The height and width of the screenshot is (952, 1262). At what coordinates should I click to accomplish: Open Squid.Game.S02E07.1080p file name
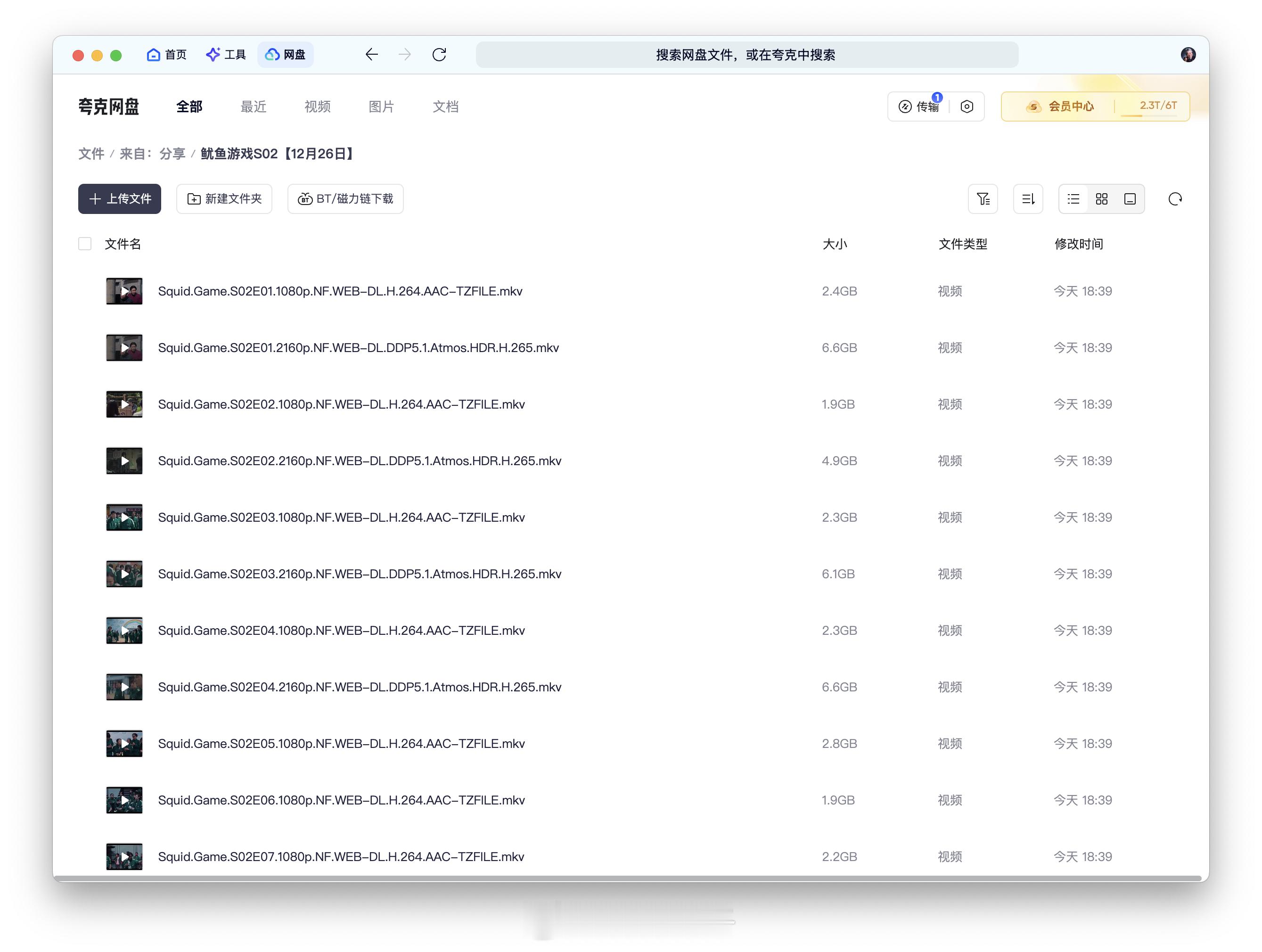pyautogui.click(x=341, y=856)
